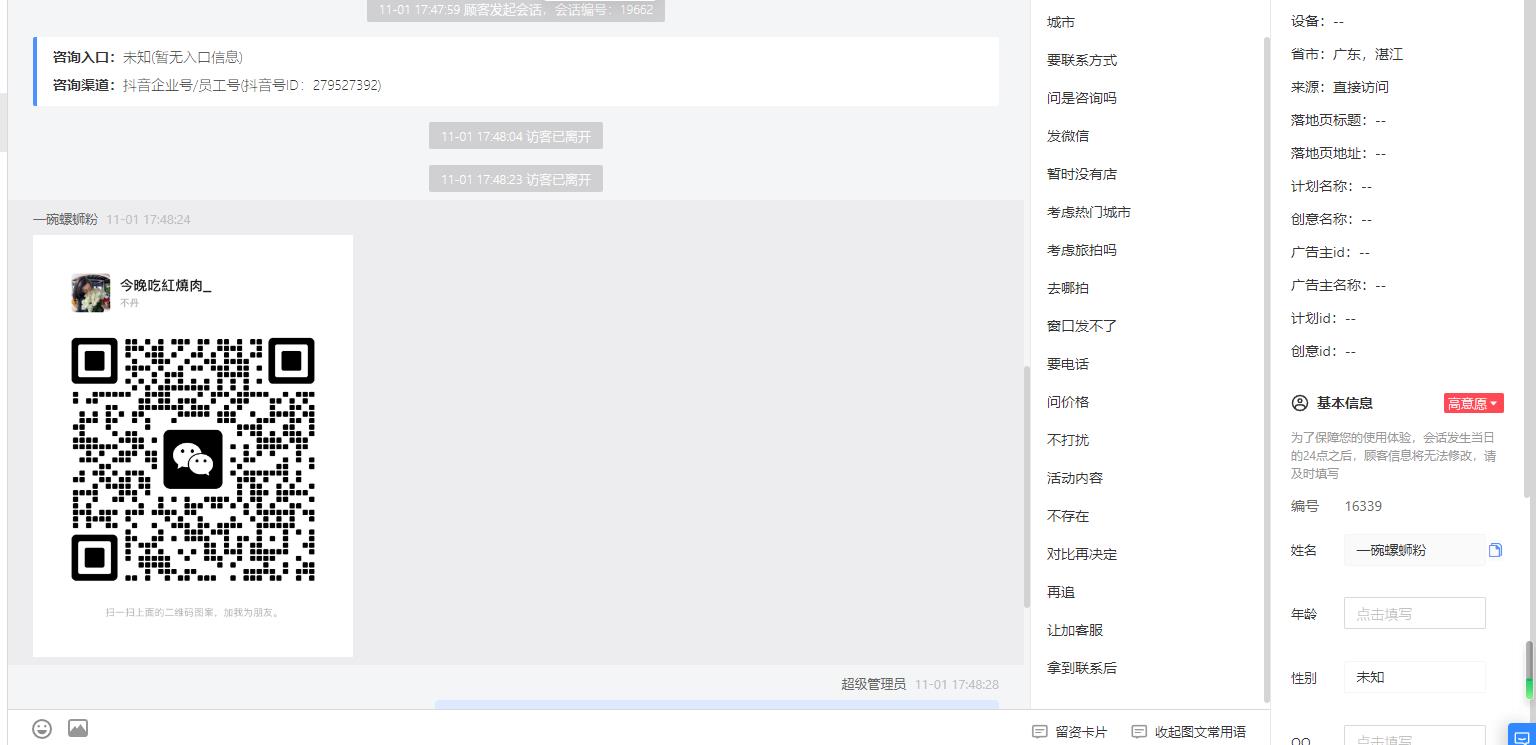
Task: Select quick phrase 问价格
Action: [x=1068, y=402]
